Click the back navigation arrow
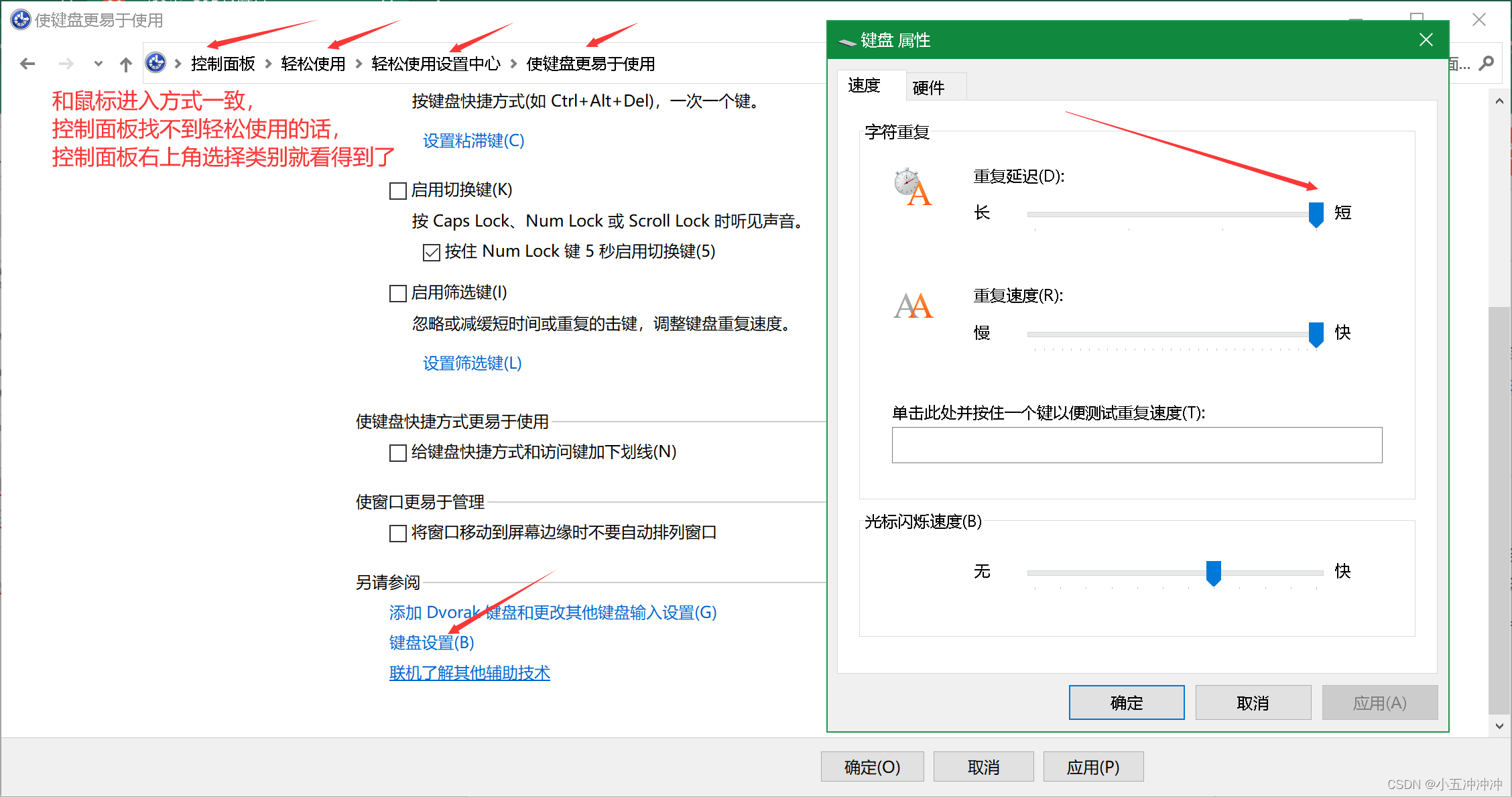This screenshot has width=1512, height=797. point(27,64)
